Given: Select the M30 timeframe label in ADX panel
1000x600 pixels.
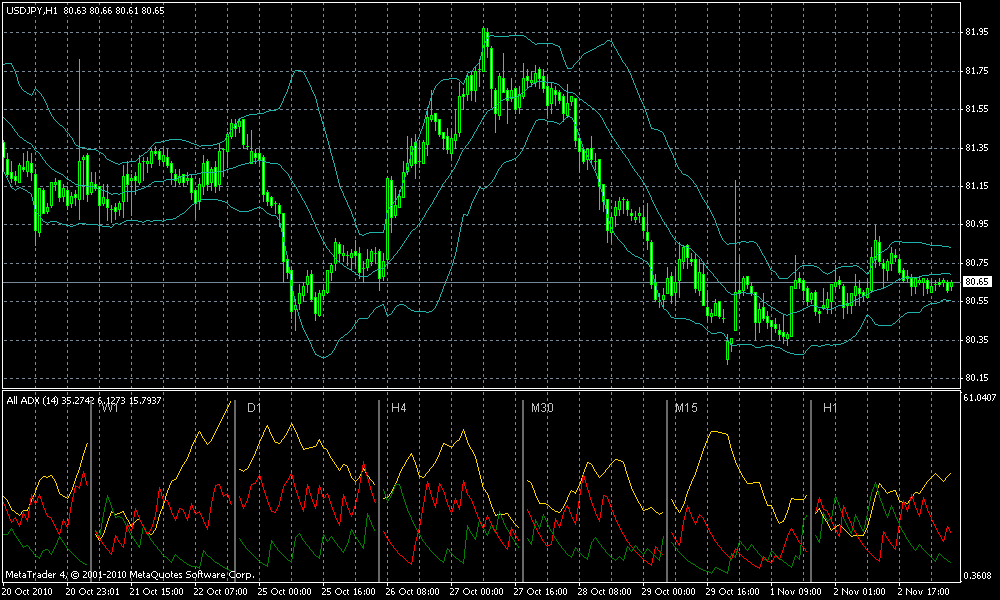Looking at the screenshot, I should [542, 408].
